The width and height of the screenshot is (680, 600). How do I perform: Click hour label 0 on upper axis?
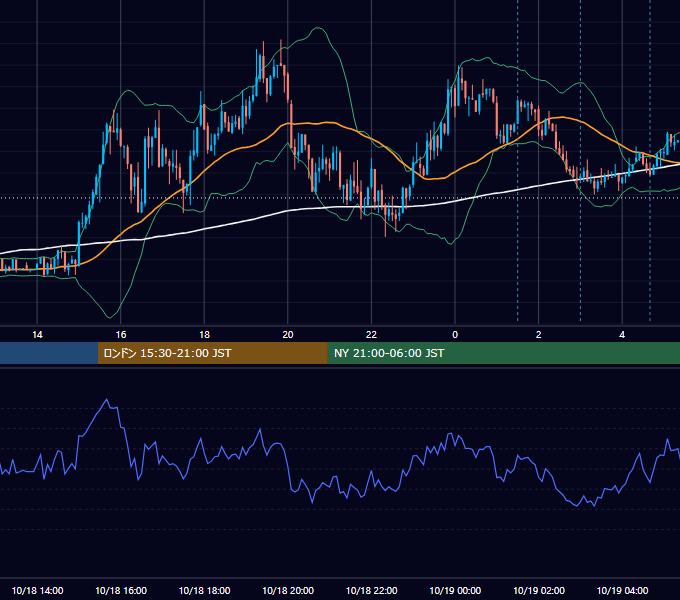[x=455, y=335]
